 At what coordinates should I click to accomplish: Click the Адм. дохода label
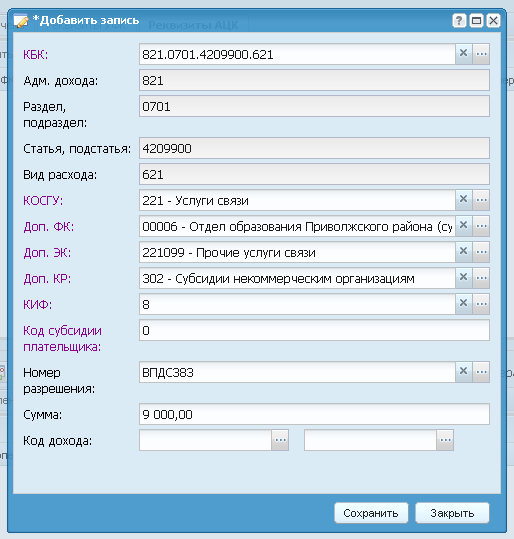pos(61,81)
